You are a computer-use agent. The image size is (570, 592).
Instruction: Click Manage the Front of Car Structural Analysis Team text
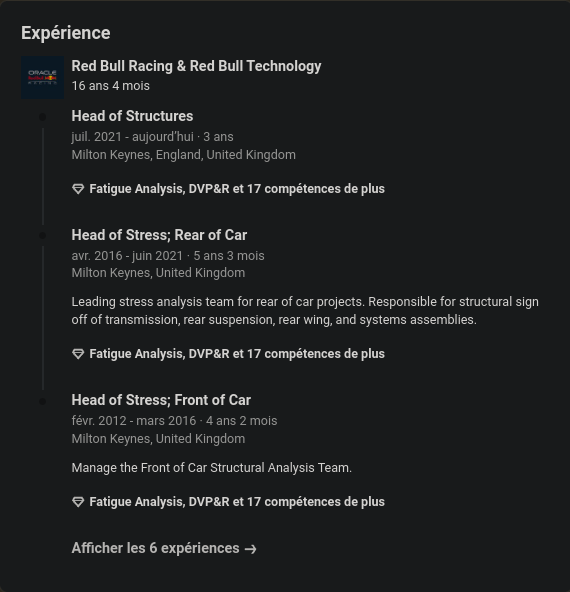(x=211, y=468)
